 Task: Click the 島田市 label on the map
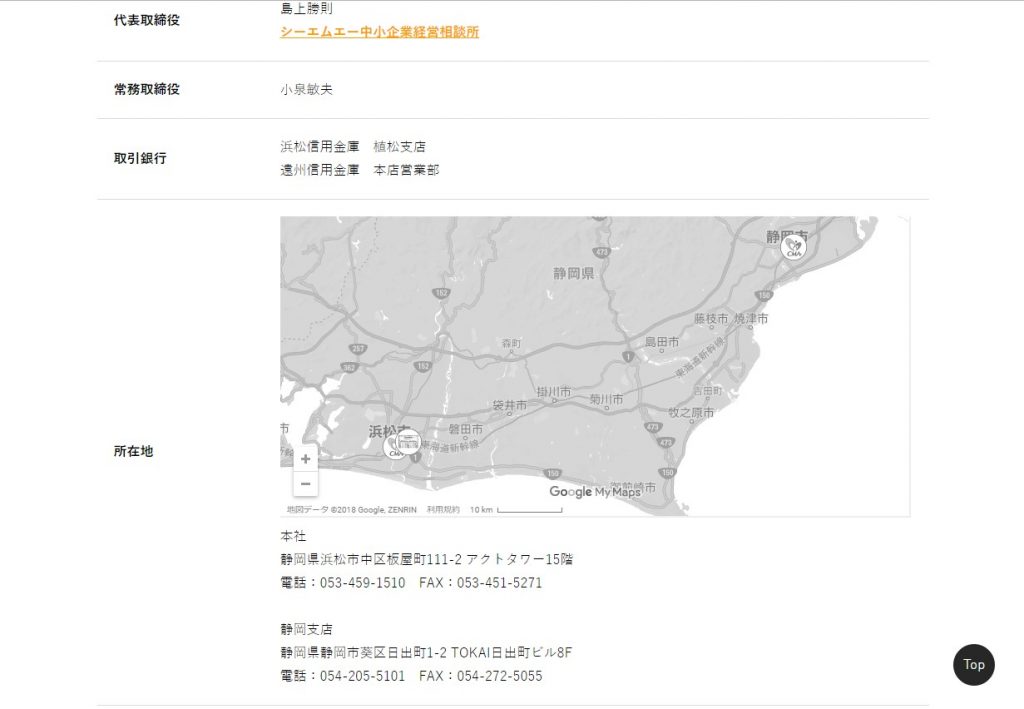coord(662,342)
